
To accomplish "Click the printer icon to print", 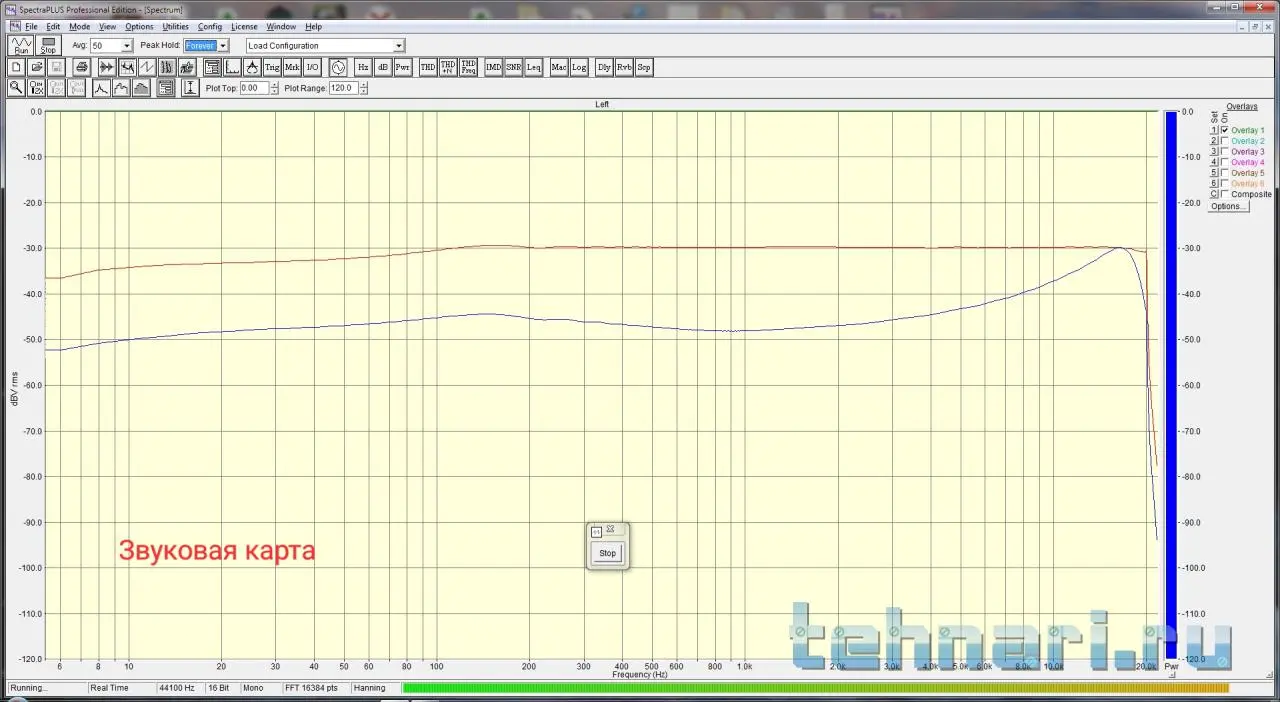I will click(82, 67).
